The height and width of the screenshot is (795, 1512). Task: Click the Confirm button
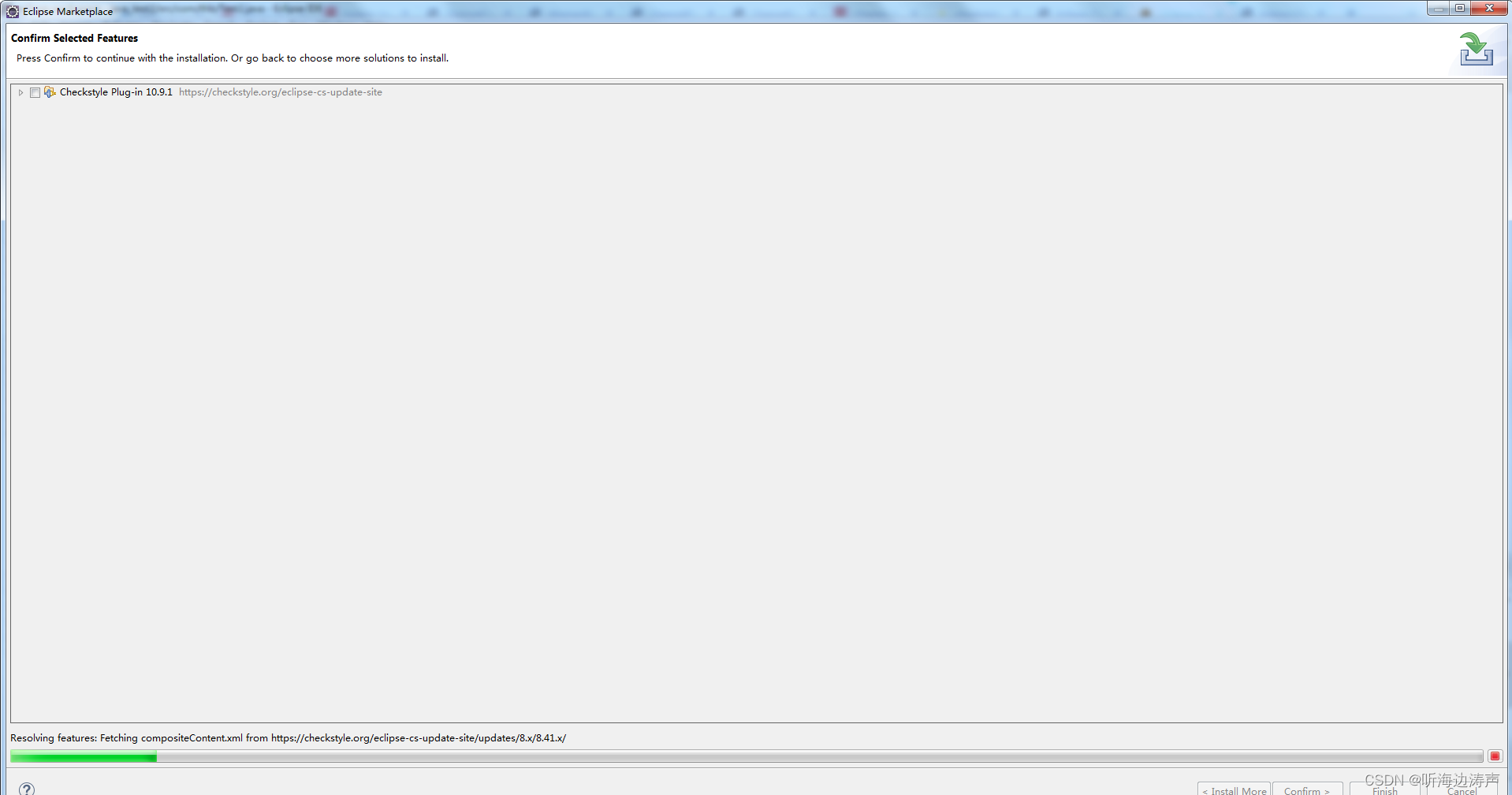1307,789
